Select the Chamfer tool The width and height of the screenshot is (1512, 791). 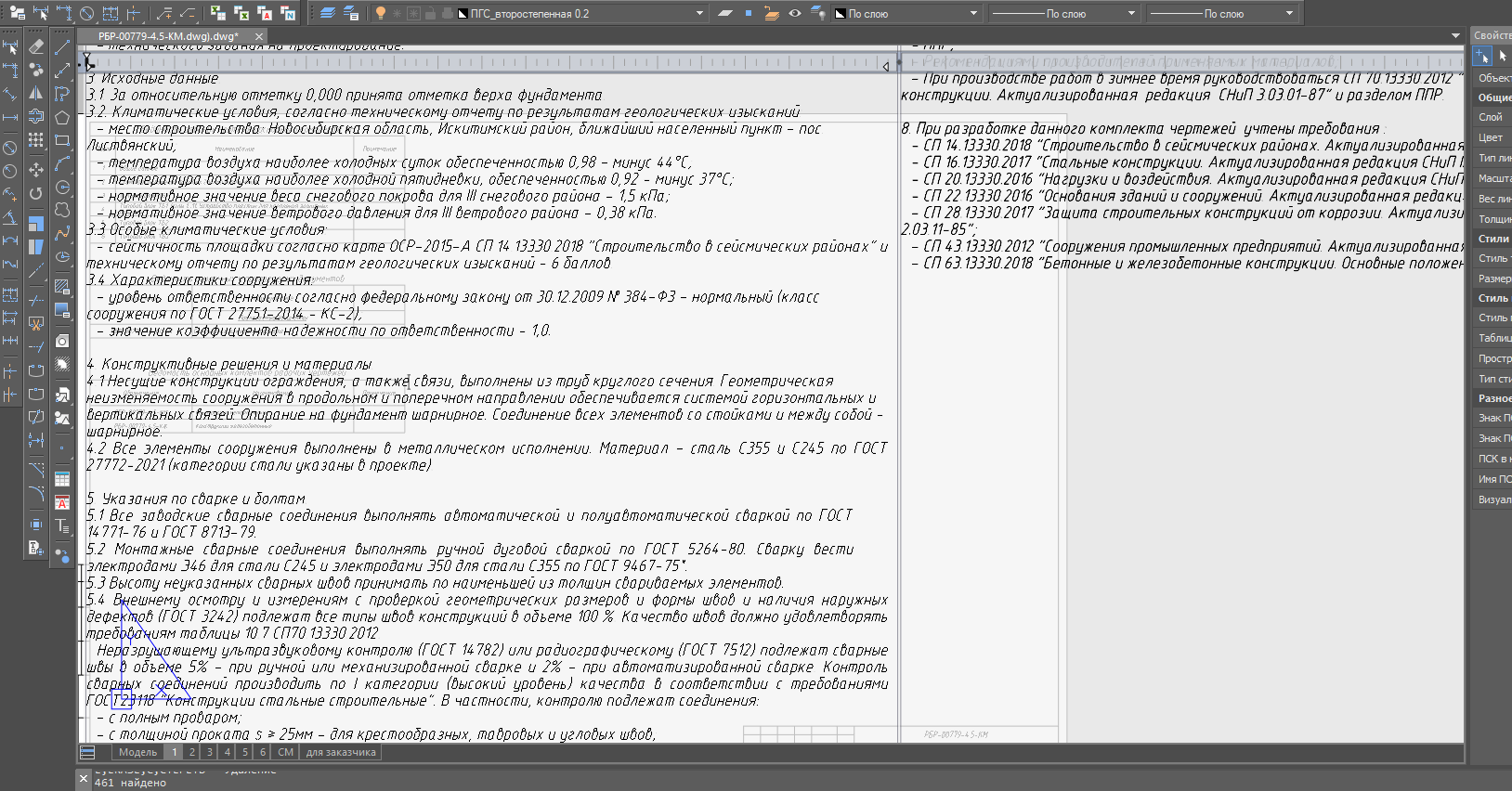[x=36, y=470]
